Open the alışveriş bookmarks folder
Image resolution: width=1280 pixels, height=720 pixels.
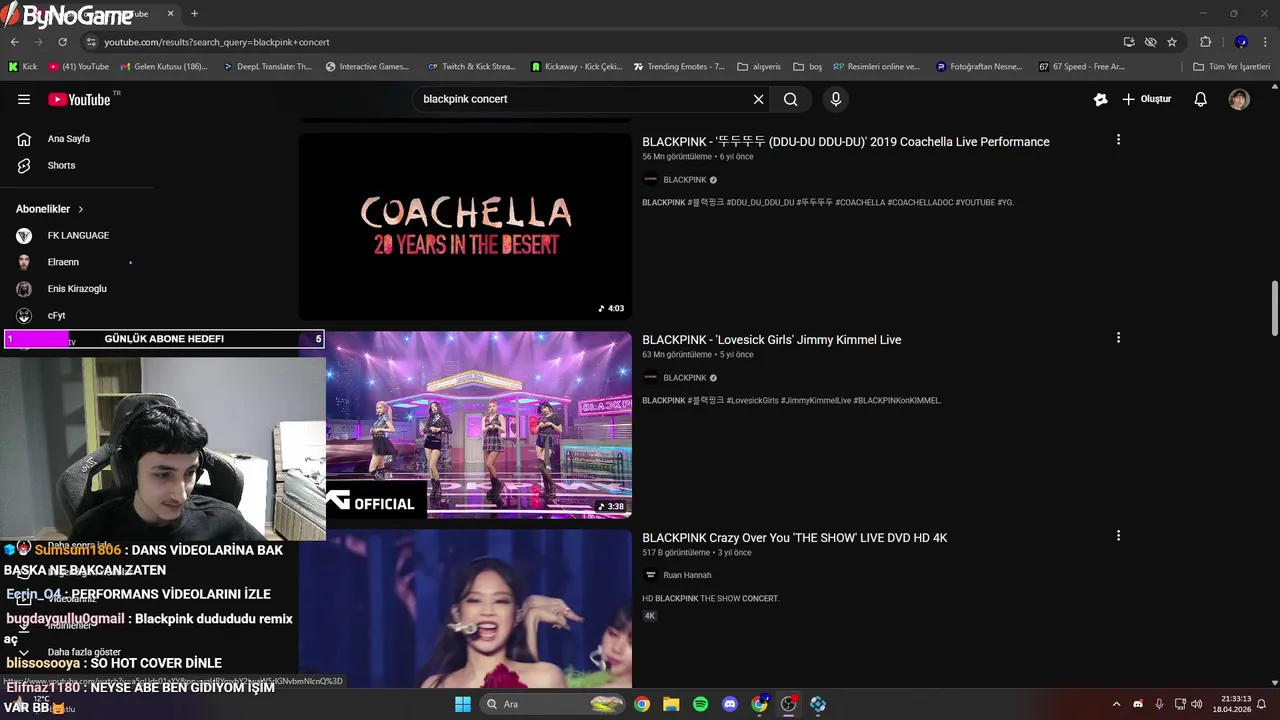(759, 67)
